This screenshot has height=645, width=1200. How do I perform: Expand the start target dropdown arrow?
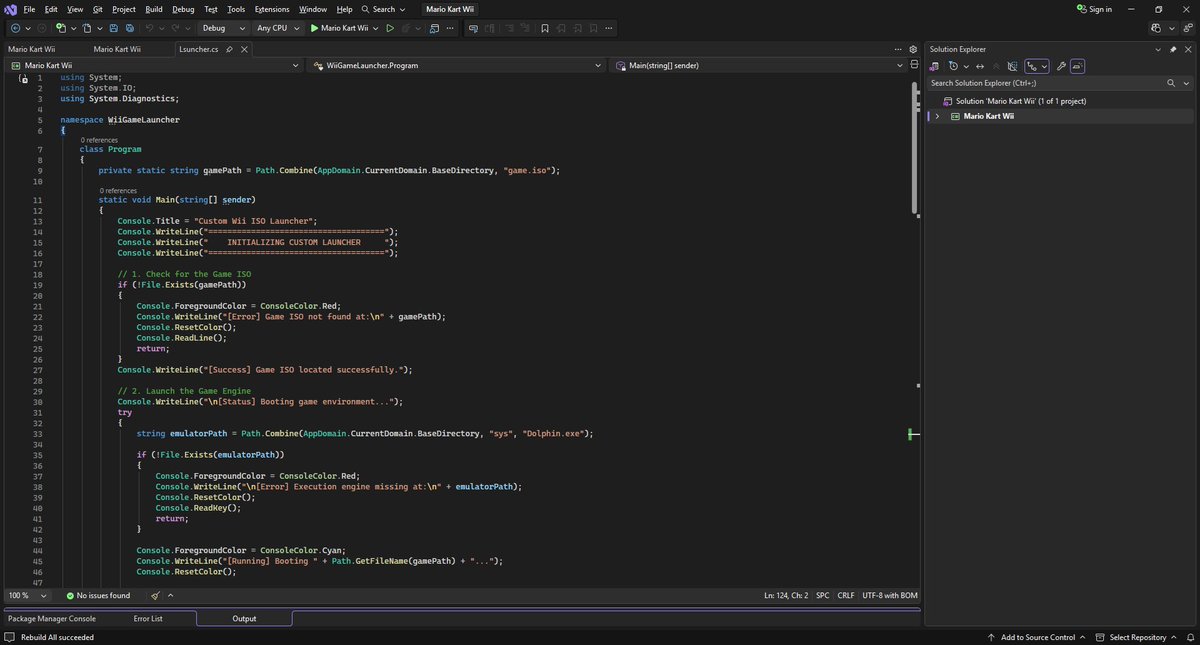coord(375,28)
